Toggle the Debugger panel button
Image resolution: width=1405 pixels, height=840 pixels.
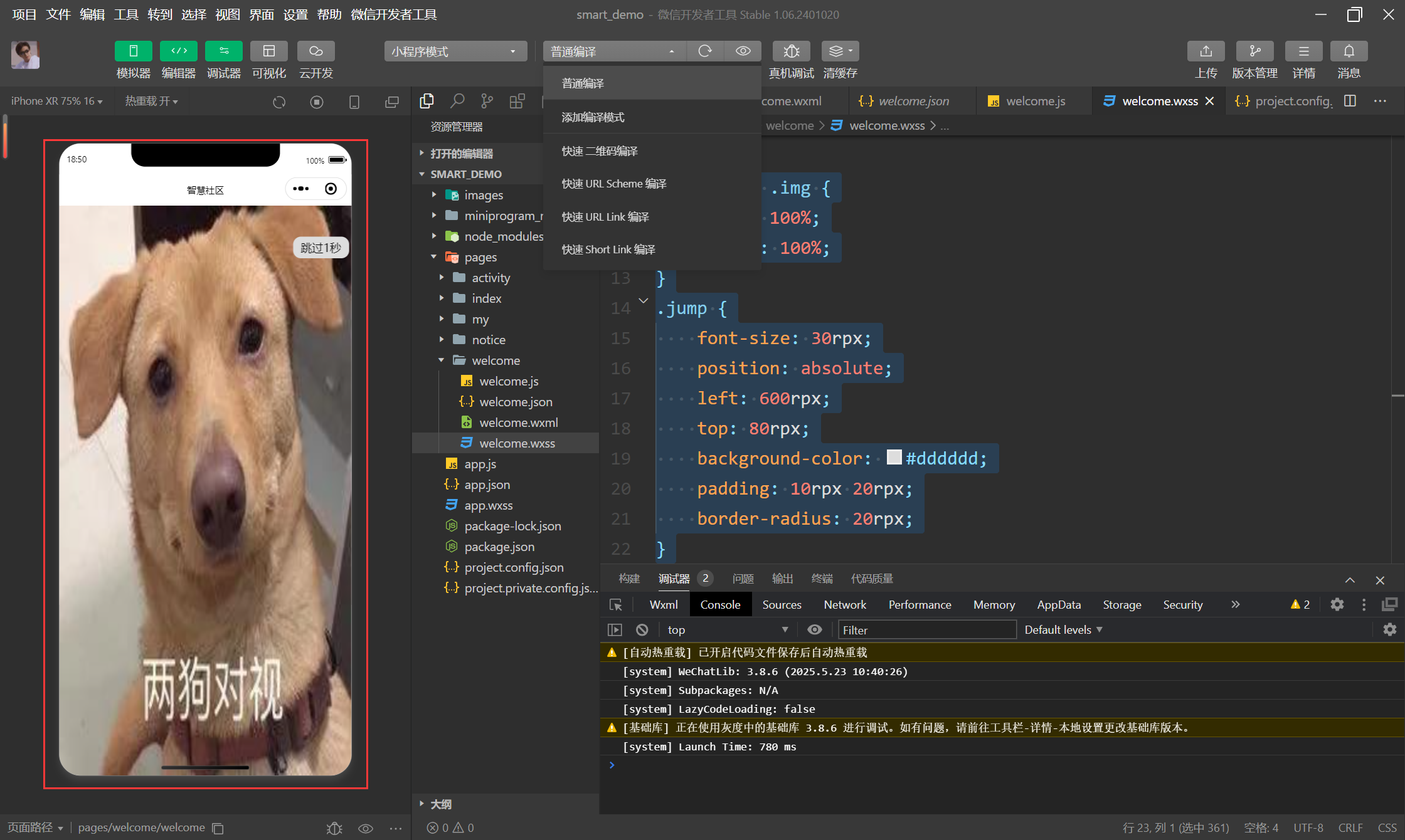click(x=223, y=51)
